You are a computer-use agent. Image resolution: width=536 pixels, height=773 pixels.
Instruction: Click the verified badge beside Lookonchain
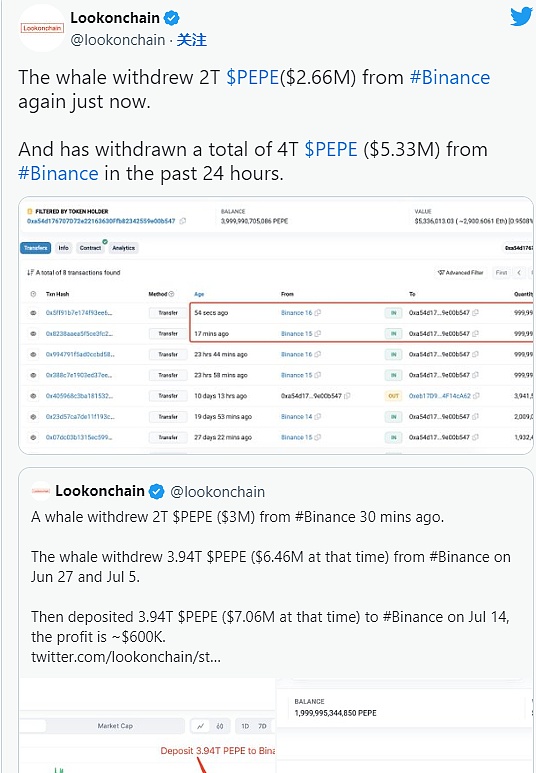pyautogui.click(x=171, y=18)
